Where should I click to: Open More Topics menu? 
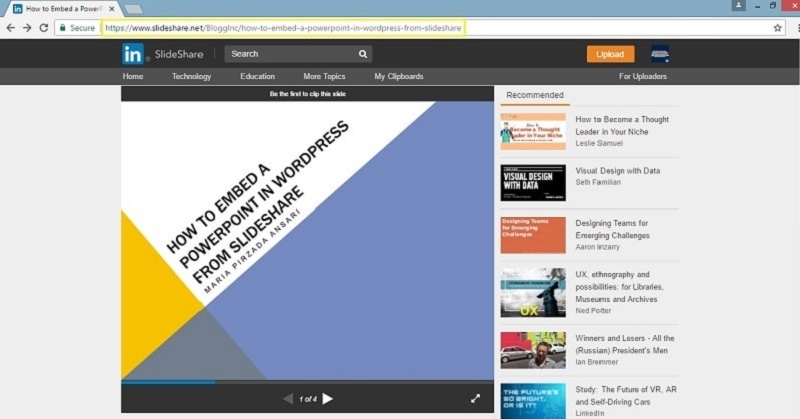pos(324,76)
